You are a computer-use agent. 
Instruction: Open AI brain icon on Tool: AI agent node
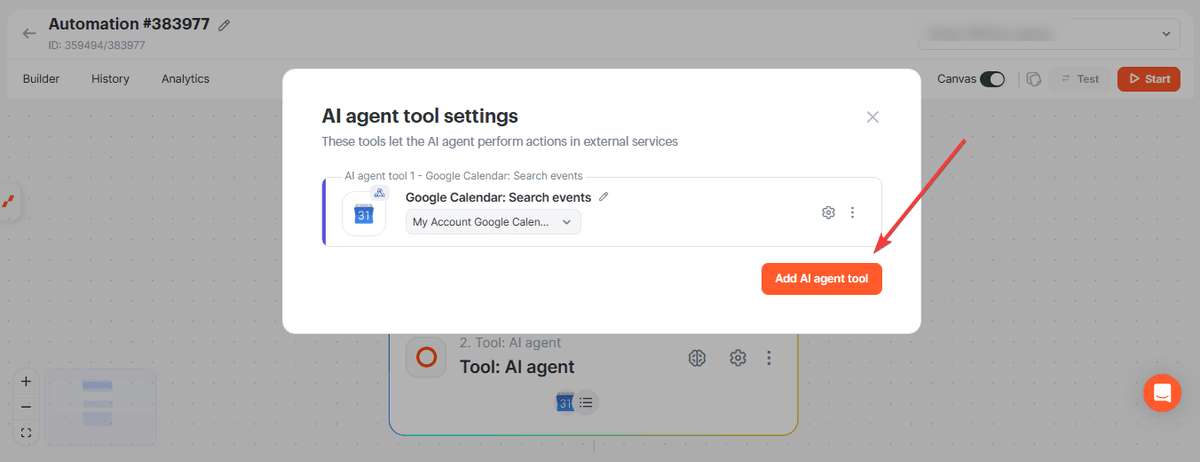click(699, 358)
